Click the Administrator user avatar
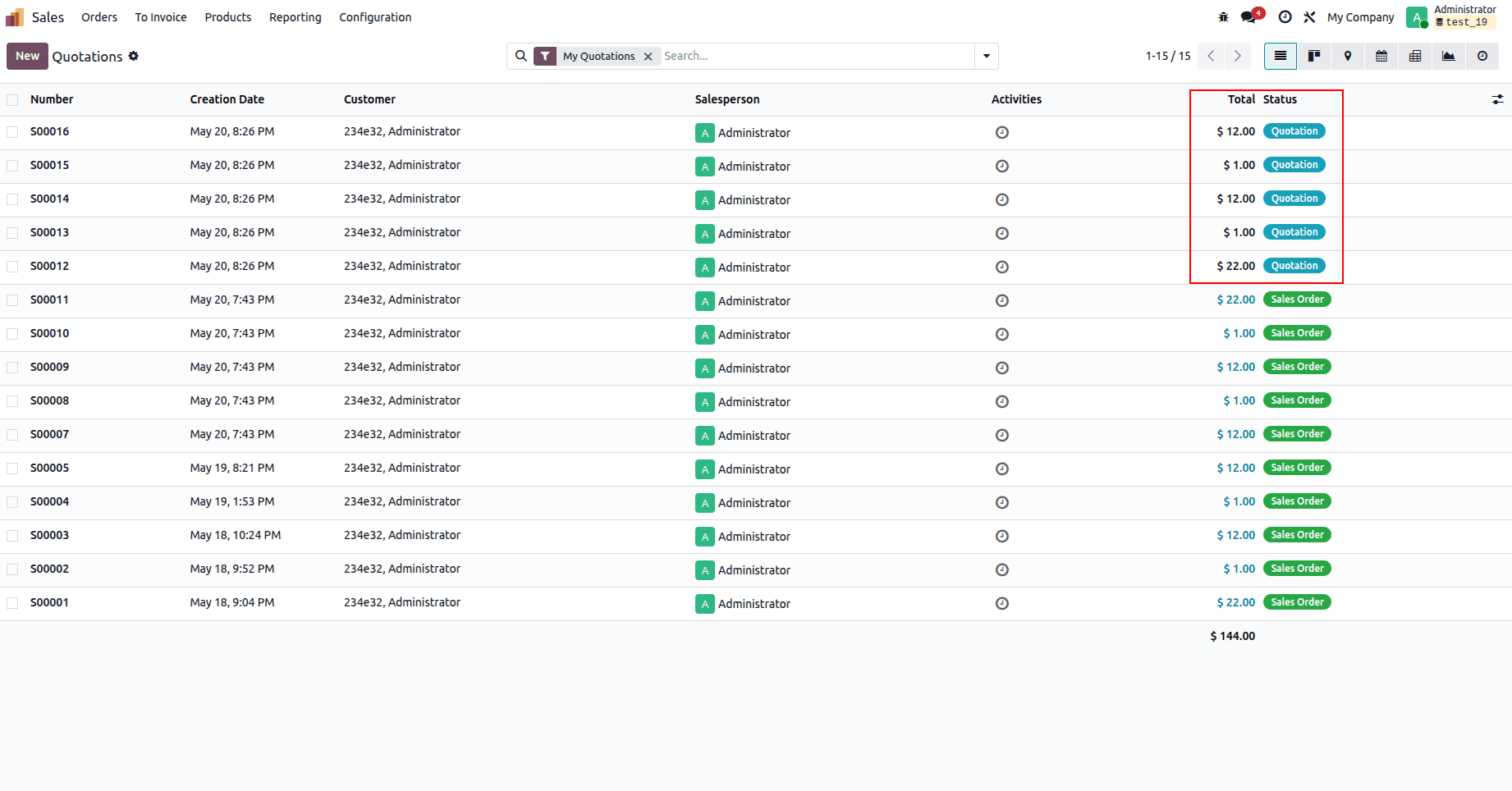The image size is (1512, 791). [1416, 17]
